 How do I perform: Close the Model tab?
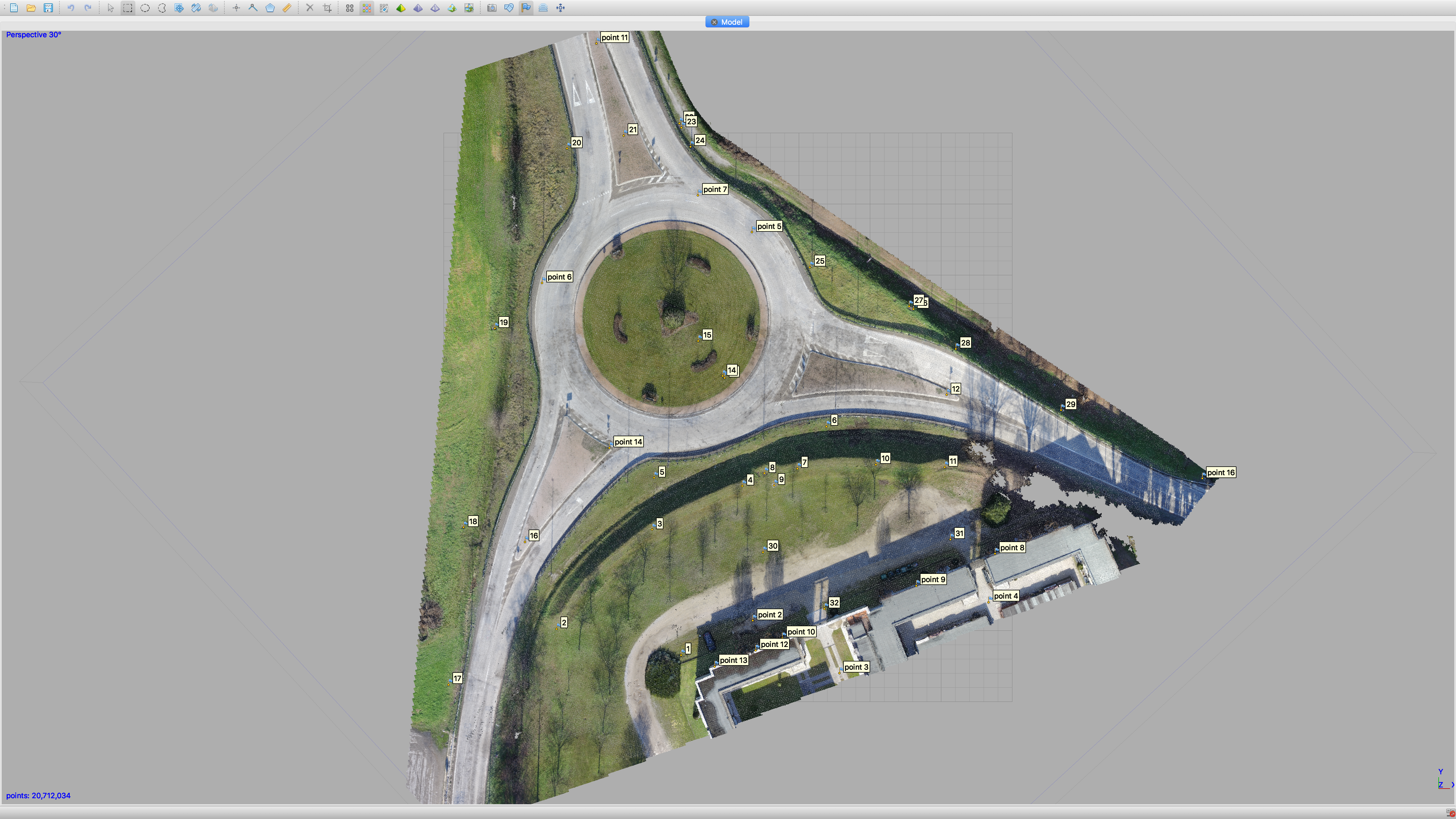point(714,22)
